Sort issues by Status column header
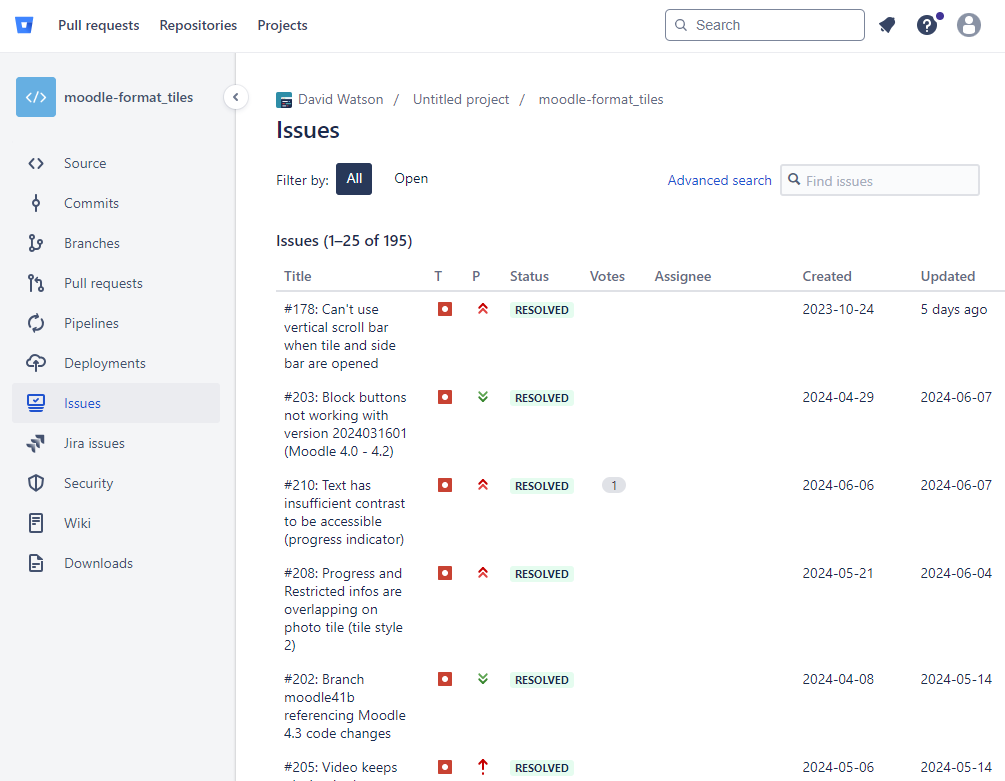Image resolution: width=1005 pixels, height=781 pixels. [x=529, y=276]
